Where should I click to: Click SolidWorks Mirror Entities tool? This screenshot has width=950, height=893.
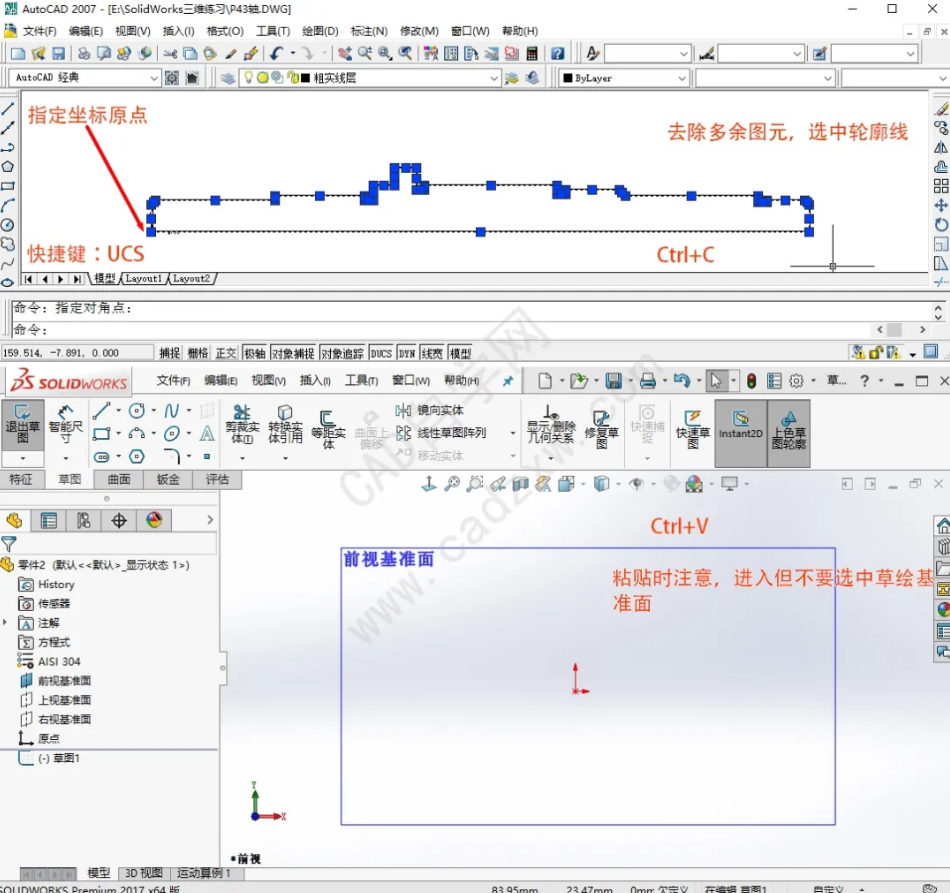(430, 411)
